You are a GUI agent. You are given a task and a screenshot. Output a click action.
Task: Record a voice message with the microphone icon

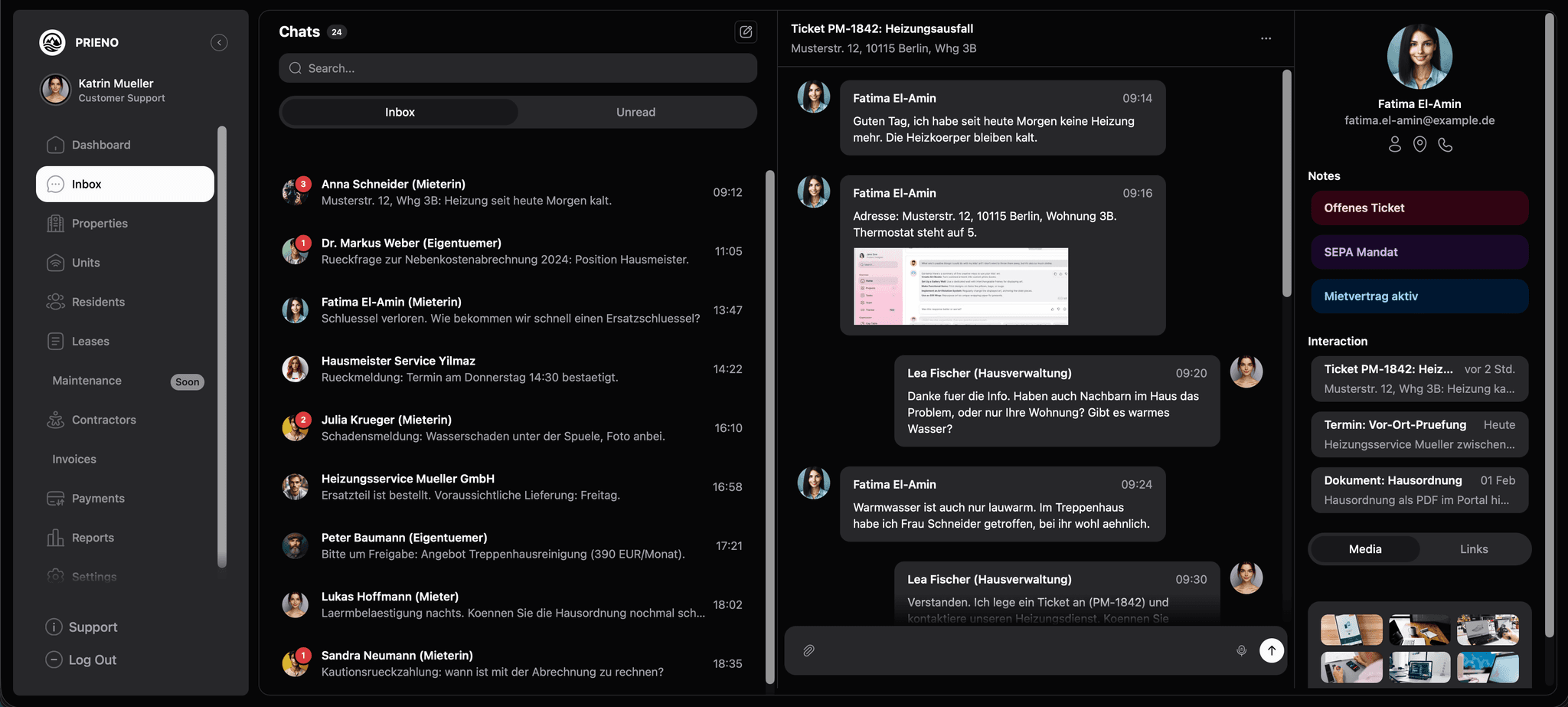tap(1242, 650)
